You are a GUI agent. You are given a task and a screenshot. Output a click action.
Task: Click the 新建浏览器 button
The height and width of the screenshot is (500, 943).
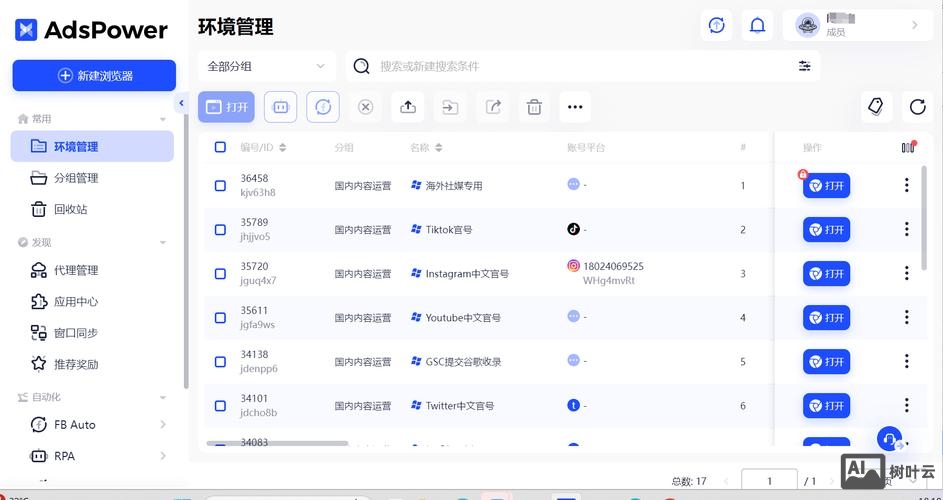(94, 76)
